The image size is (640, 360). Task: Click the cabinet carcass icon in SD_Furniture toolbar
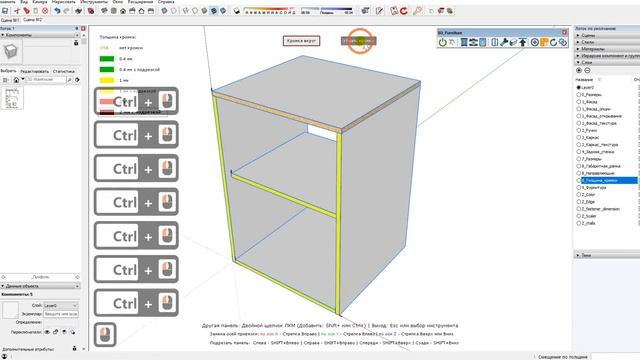[464, 42]
